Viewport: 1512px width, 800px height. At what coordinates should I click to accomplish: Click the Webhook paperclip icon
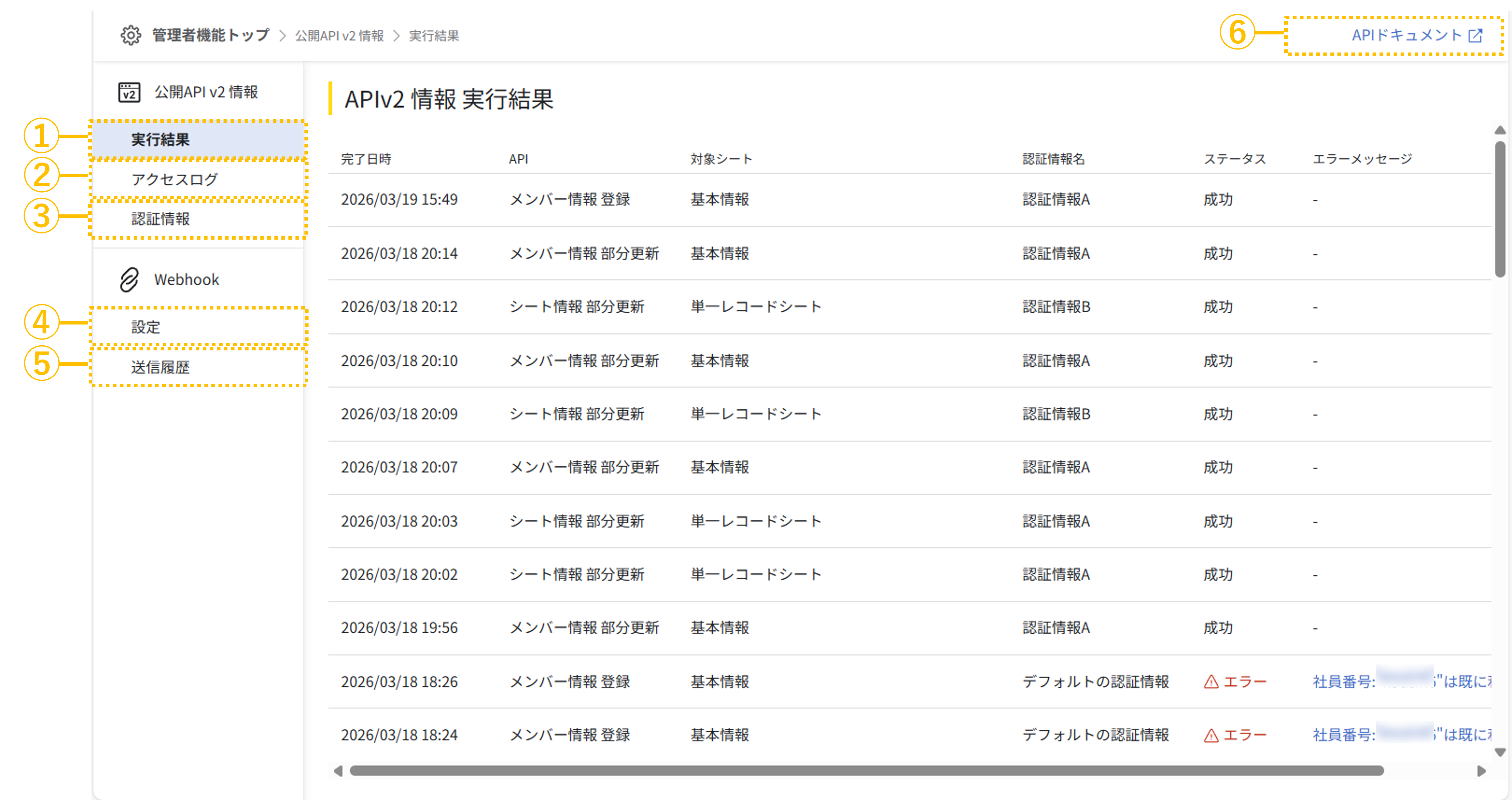pyautogui.click(x=129, y=280)
